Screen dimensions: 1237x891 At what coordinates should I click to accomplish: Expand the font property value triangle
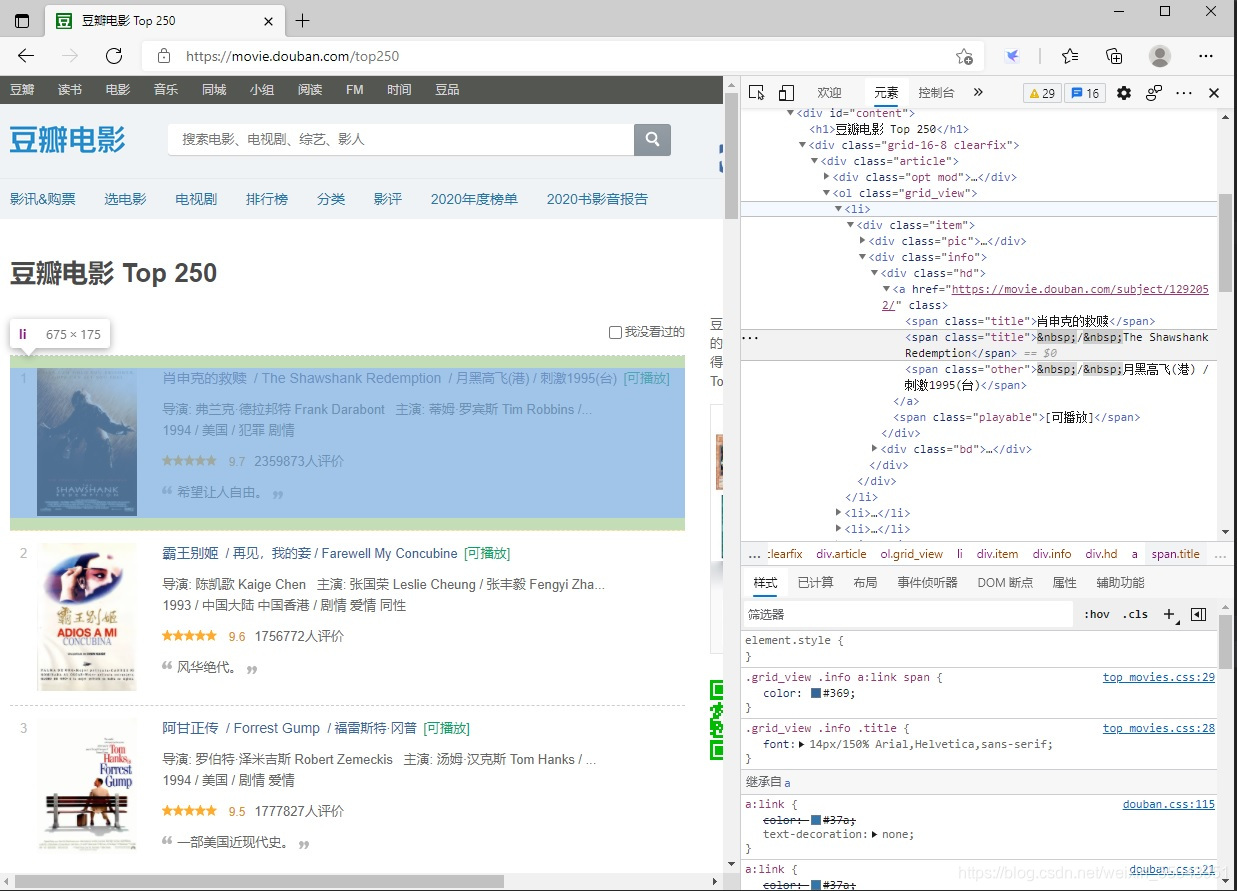802,744
